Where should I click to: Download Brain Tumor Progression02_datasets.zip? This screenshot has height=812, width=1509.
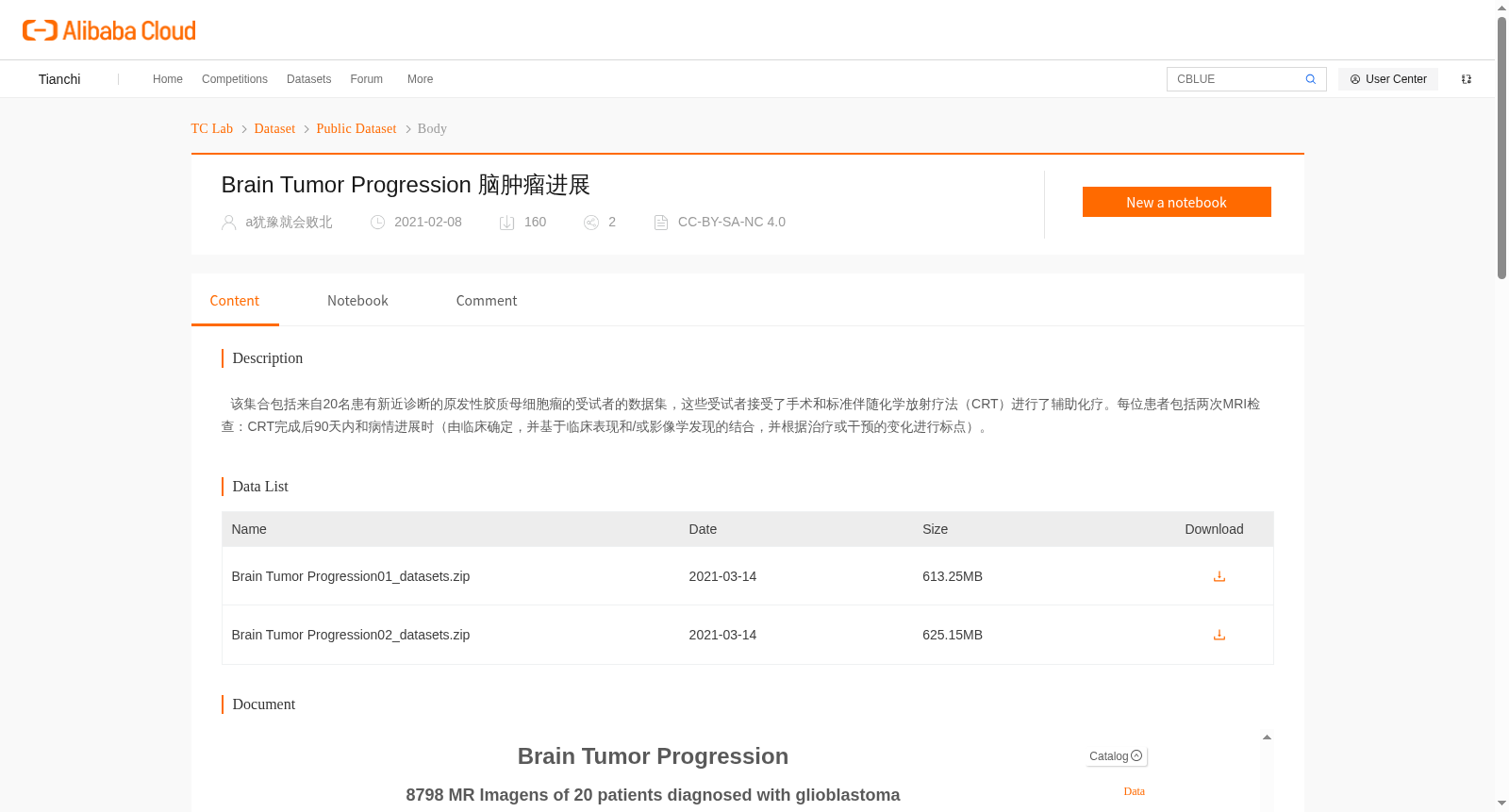click(x=1219, y=635)
